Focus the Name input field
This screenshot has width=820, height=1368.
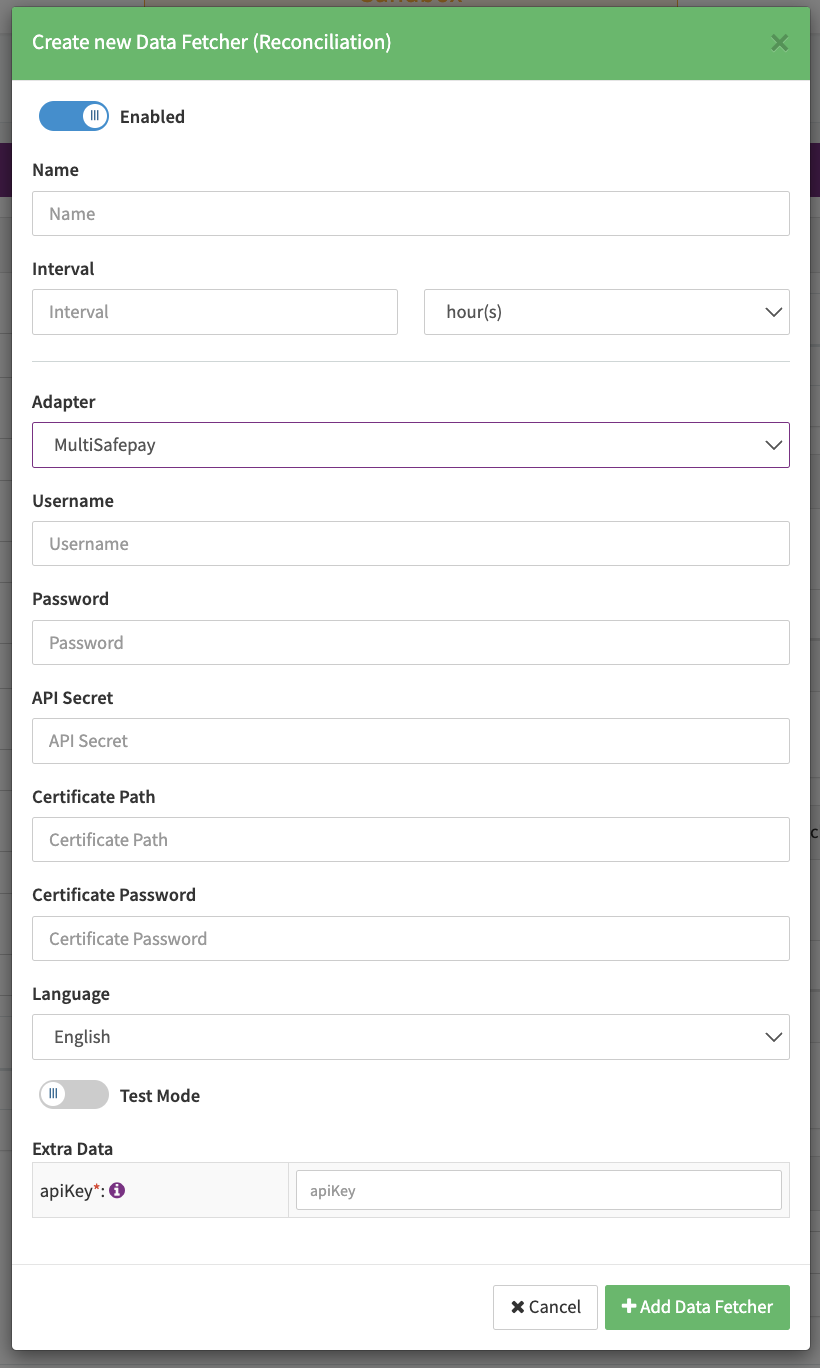[410, 214]
